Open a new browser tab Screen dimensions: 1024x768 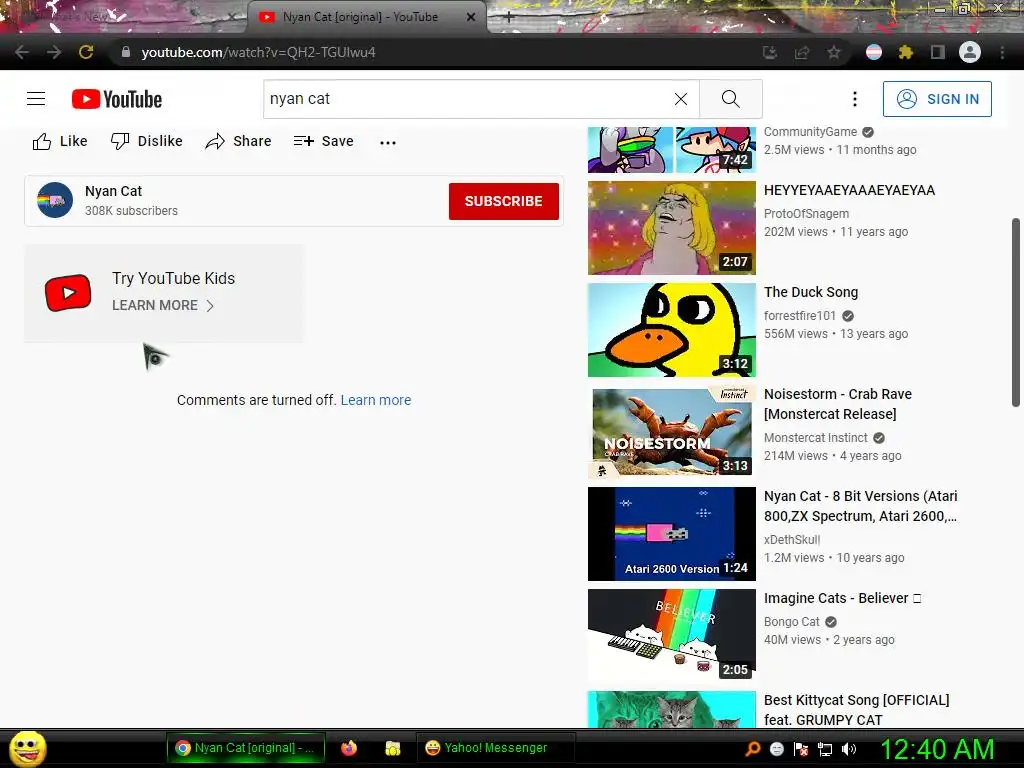point(509,18)
